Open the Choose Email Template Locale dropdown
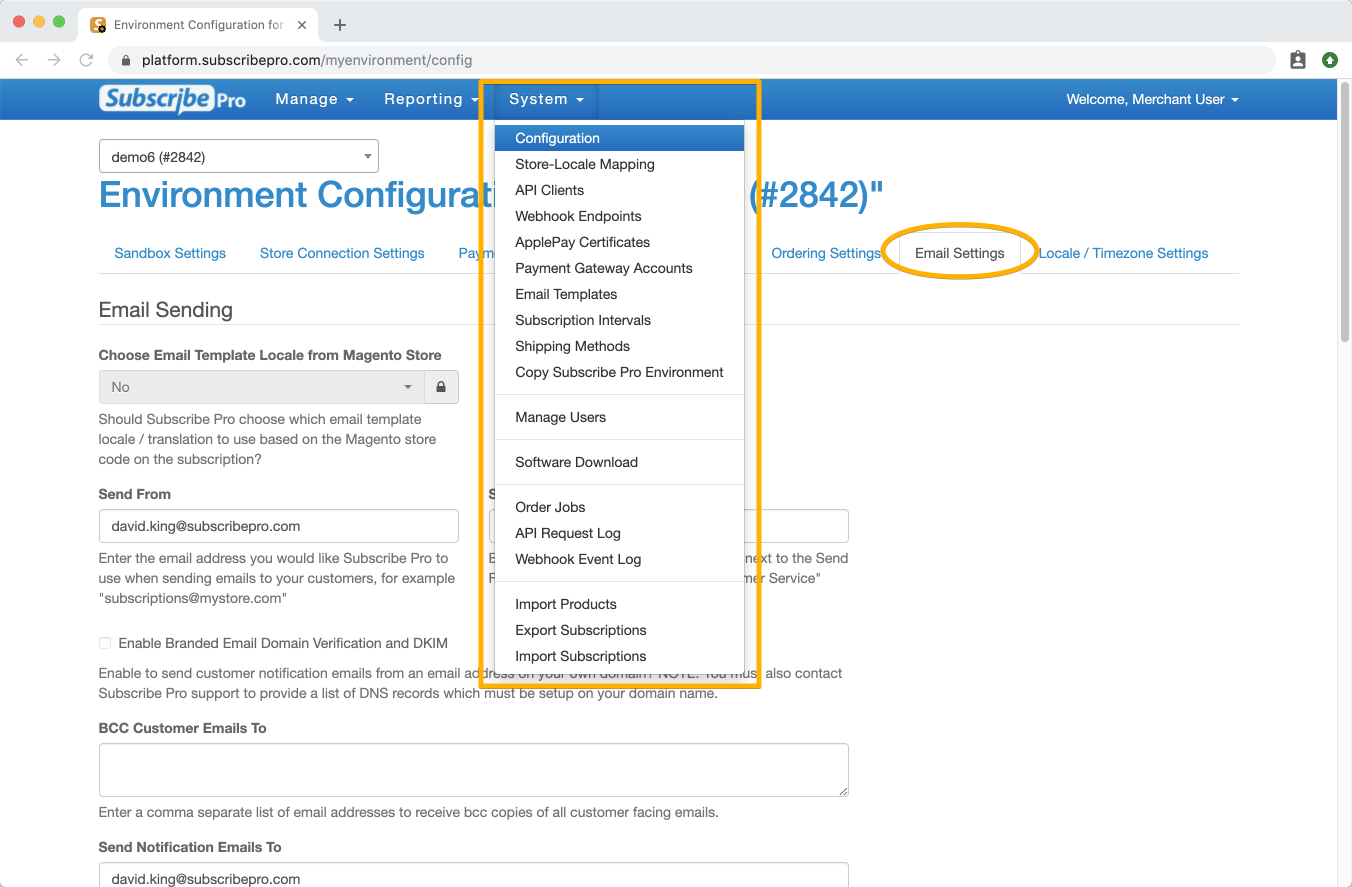 click(x=262, y=387)
